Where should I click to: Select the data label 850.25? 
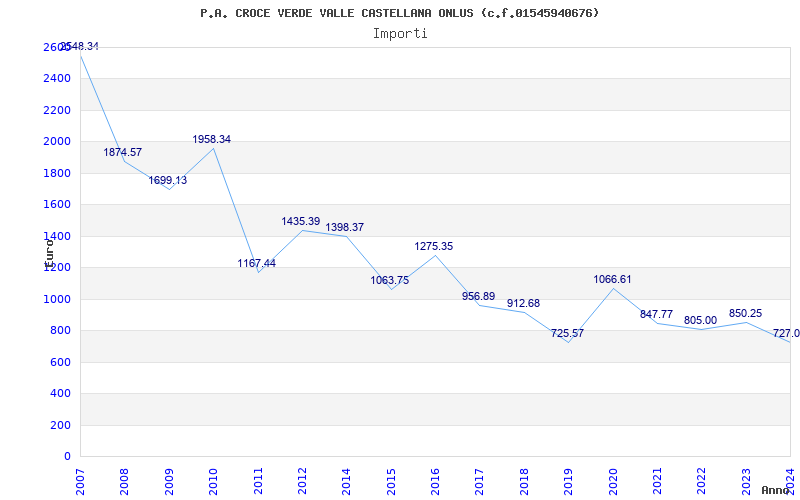[745, 313]
